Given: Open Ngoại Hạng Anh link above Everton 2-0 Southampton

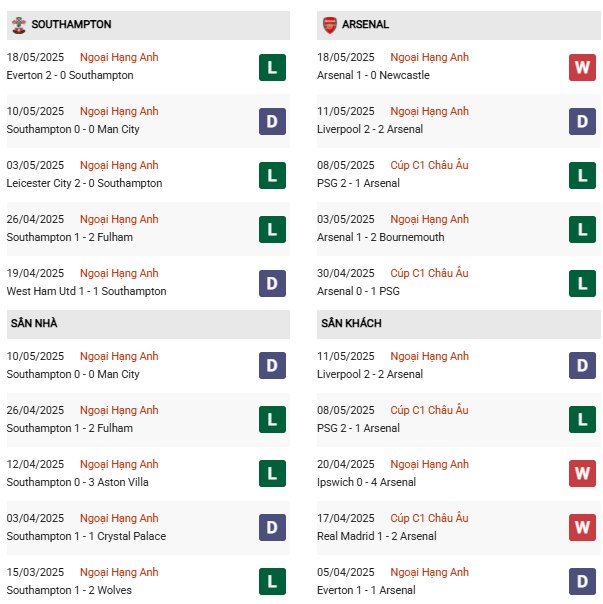Looking at the screenshot, I should pyautogui.click(x=119, y=58).
